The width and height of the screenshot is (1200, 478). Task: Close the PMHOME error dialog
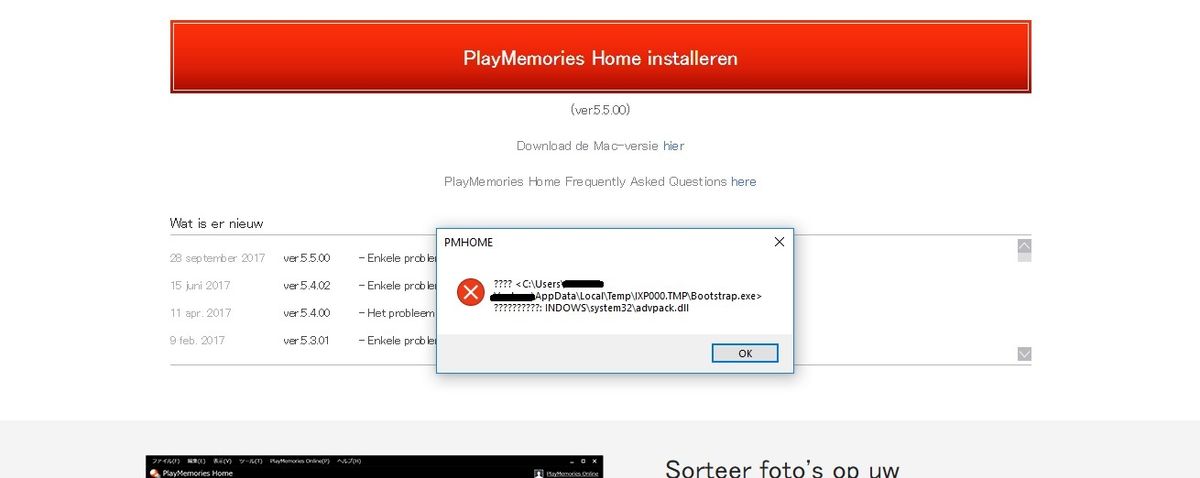pos(779,242)
